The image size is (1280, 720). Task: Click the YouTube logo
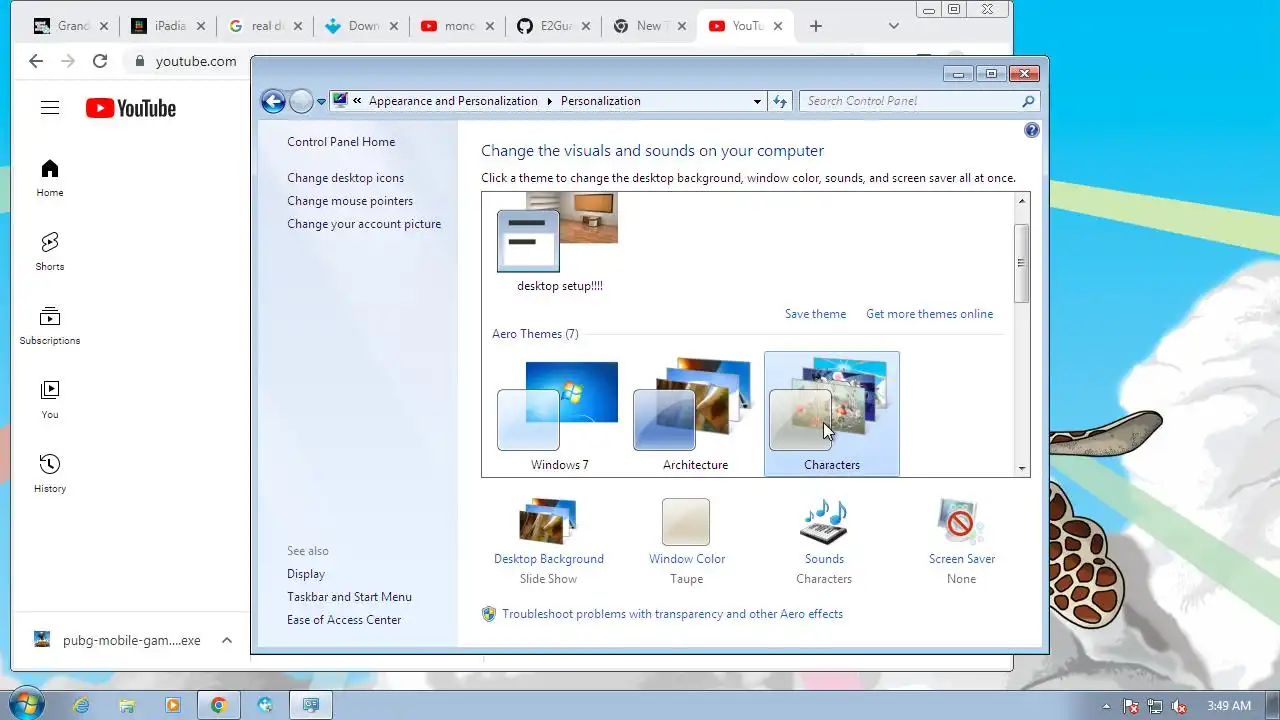point(131,108)
